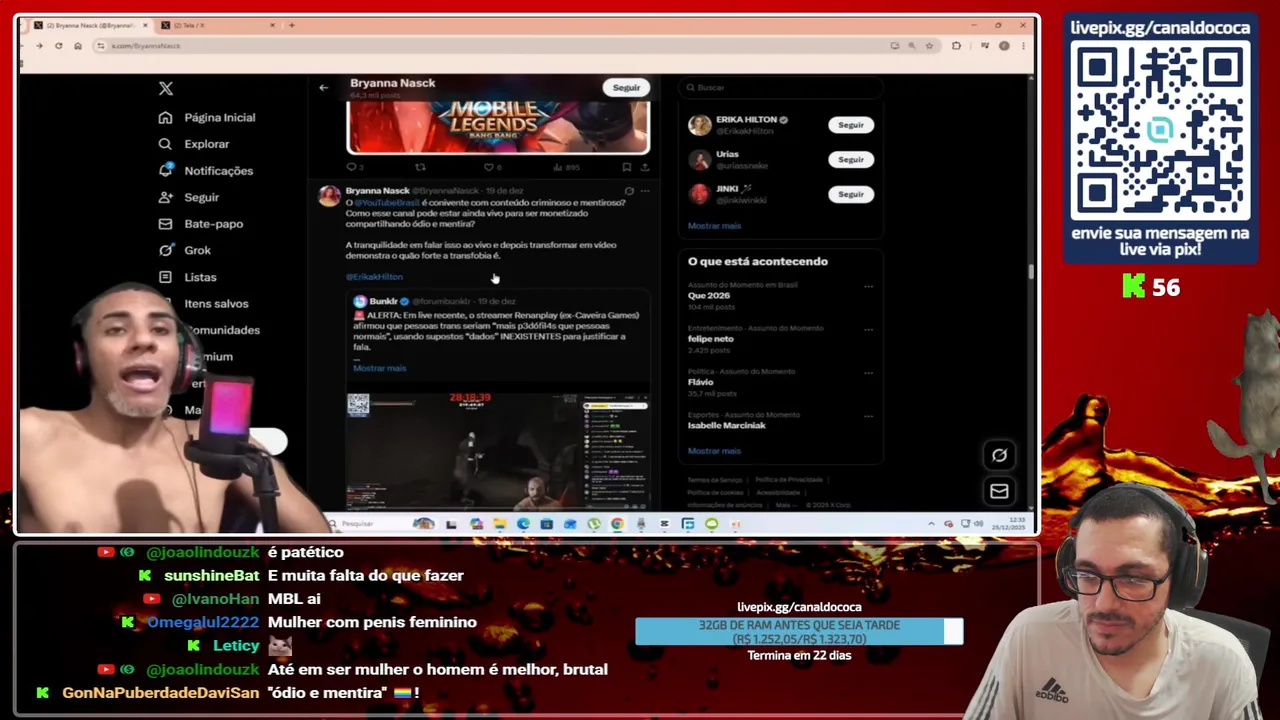The width and height of the screenshot is (1280, 720).
Task: Open the browser extensions puzzle icon
Action: click(x=956, y=46)
